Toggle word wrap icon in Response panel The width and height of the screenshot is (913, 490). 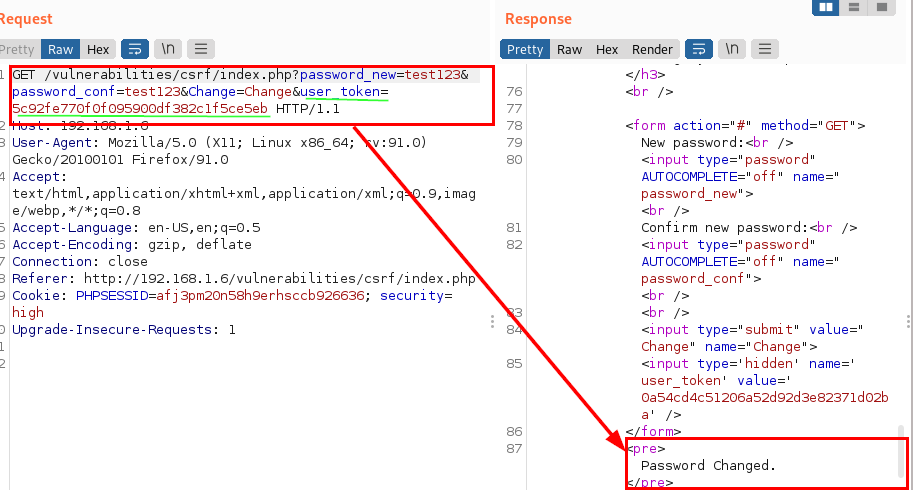[699, 49]
